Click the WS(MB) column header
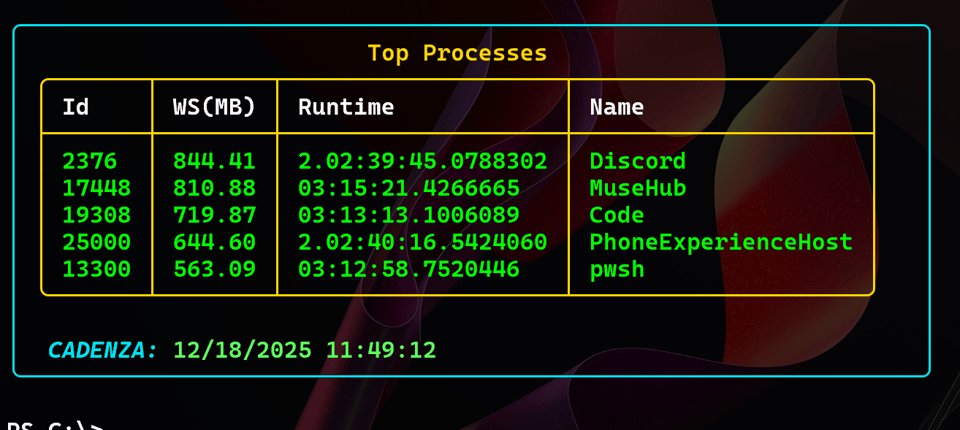This screenshot has height=430, width=960. [x=214, y=107]
